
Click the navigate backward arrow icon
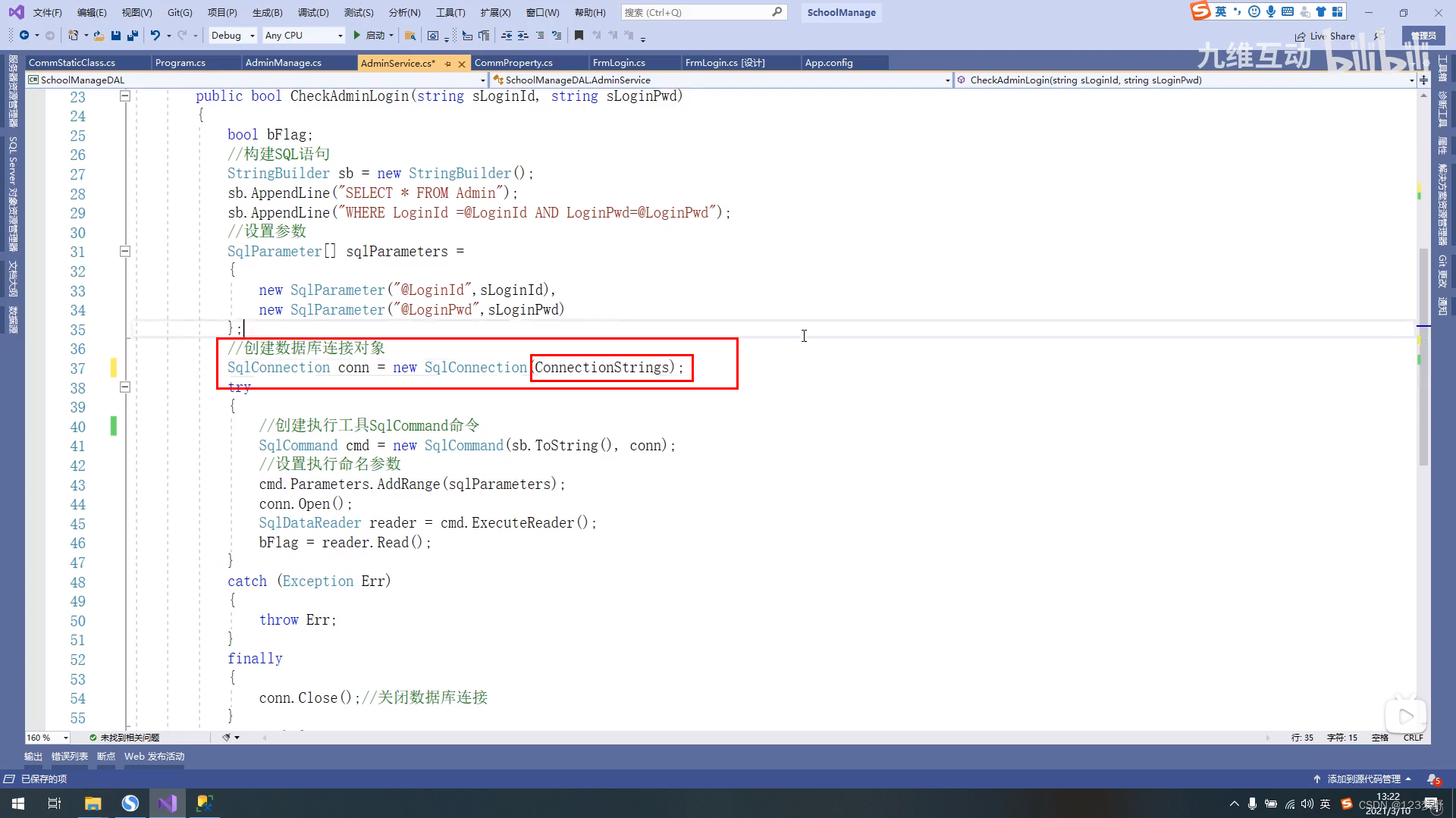click(x=24, y=36)
